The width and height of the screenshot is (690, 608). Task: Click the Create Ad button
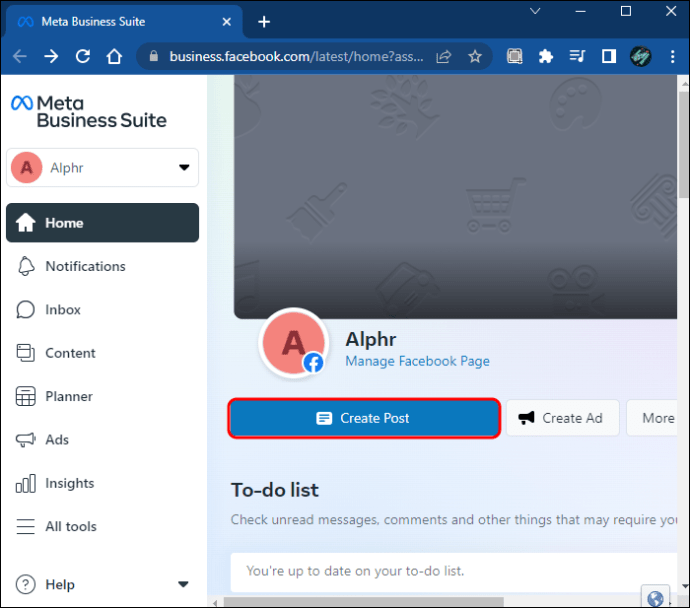coord(563,418)
